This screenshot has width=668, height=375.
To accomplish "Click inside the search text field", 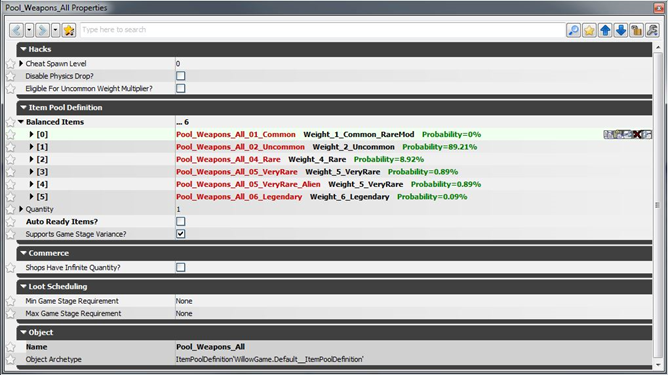I will 322,30.
